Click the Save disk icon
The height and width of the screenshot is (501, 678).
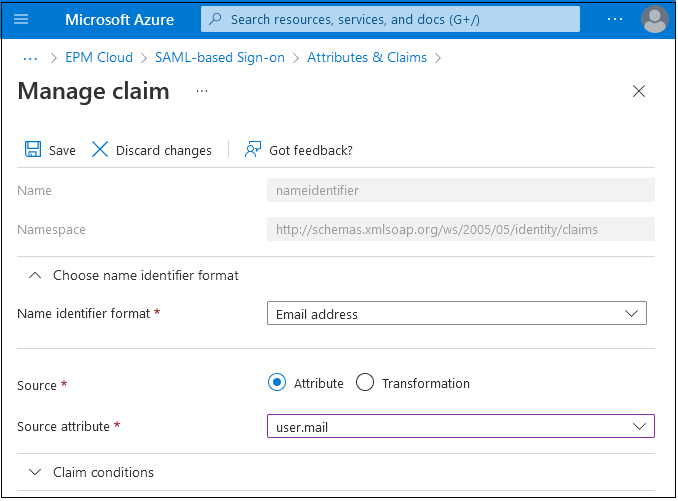click(33, 149)
